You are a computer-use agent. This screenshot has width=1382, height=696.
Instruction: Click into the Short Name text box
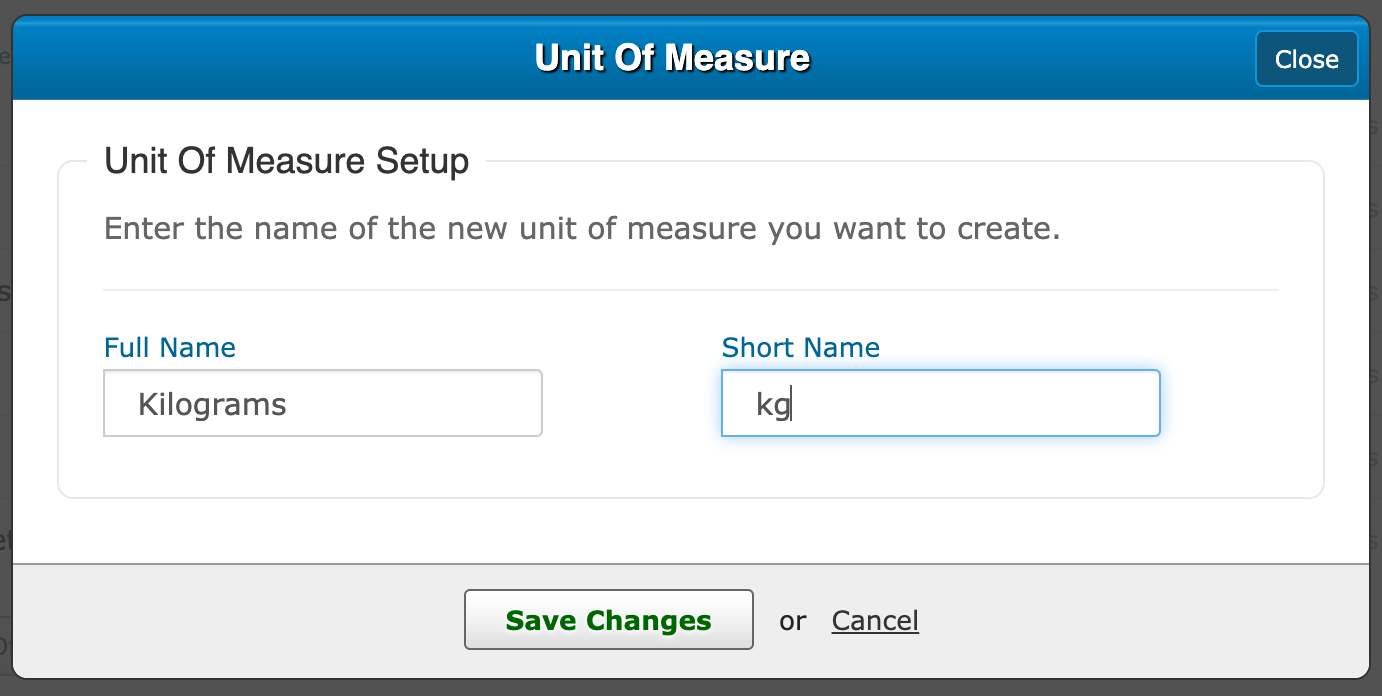click(x=940, y=404)
